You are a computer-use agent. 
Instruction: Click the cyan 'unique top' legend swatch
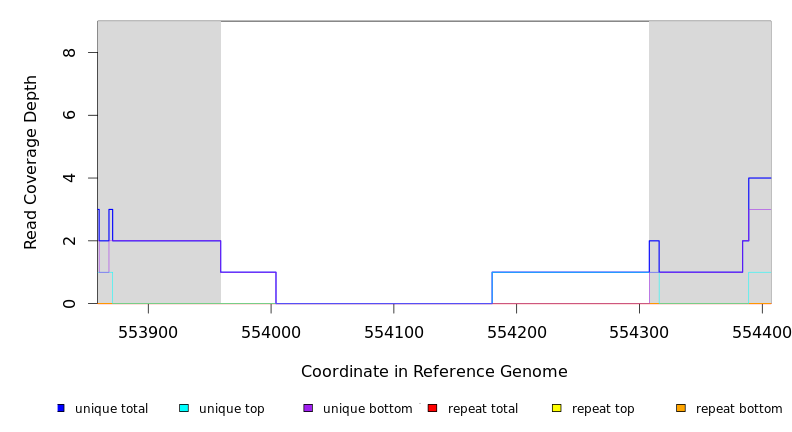183,408
